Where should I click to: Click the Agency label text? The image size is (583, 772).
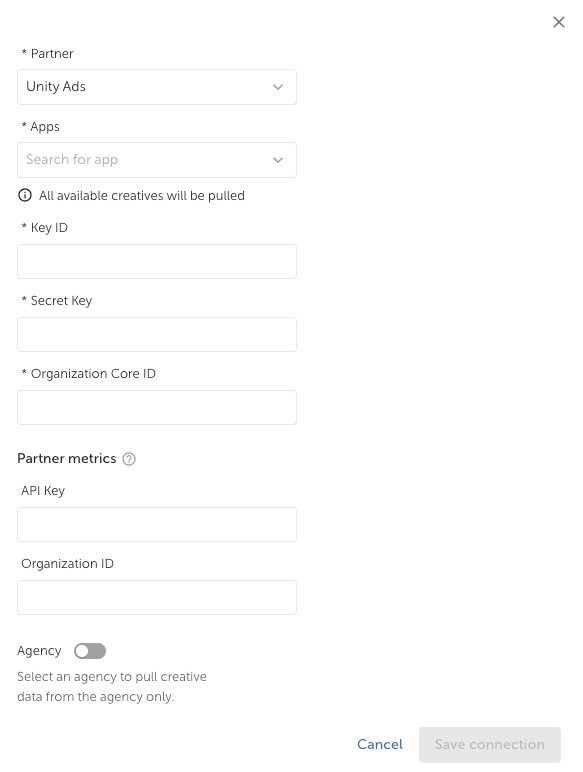click(39, 651)
